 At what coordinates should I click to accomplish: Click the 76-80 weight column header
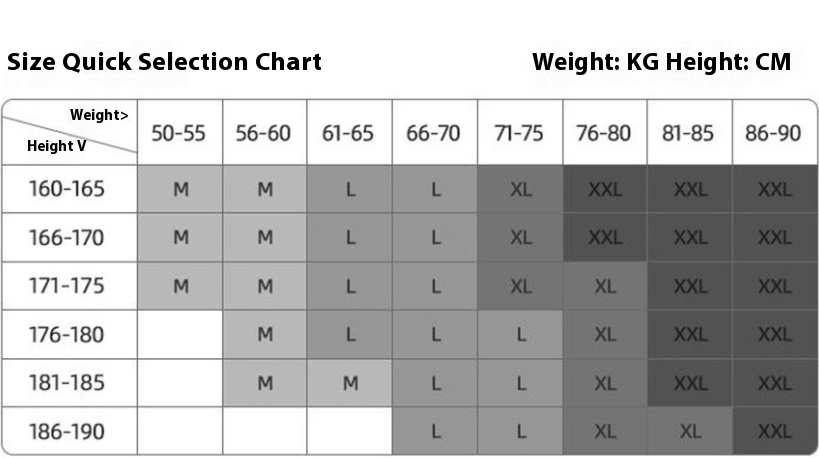[x=604, y=133]
